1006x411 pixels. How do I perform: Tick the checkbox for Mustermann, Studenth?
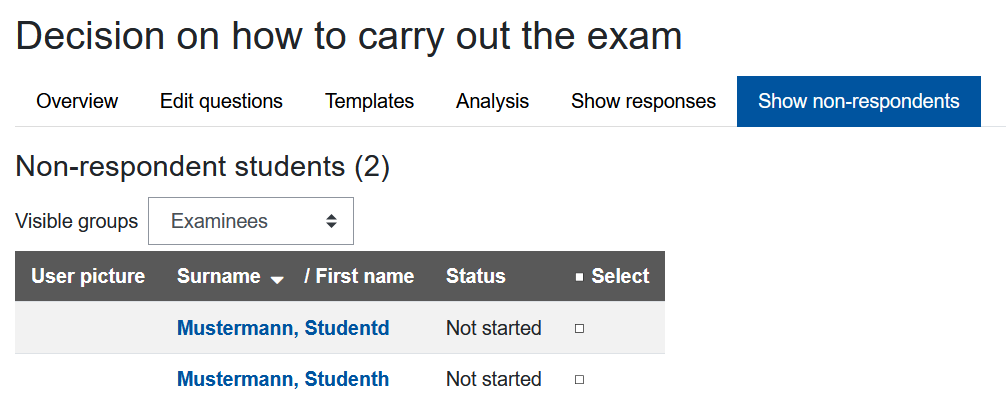(x=580, y=379)
